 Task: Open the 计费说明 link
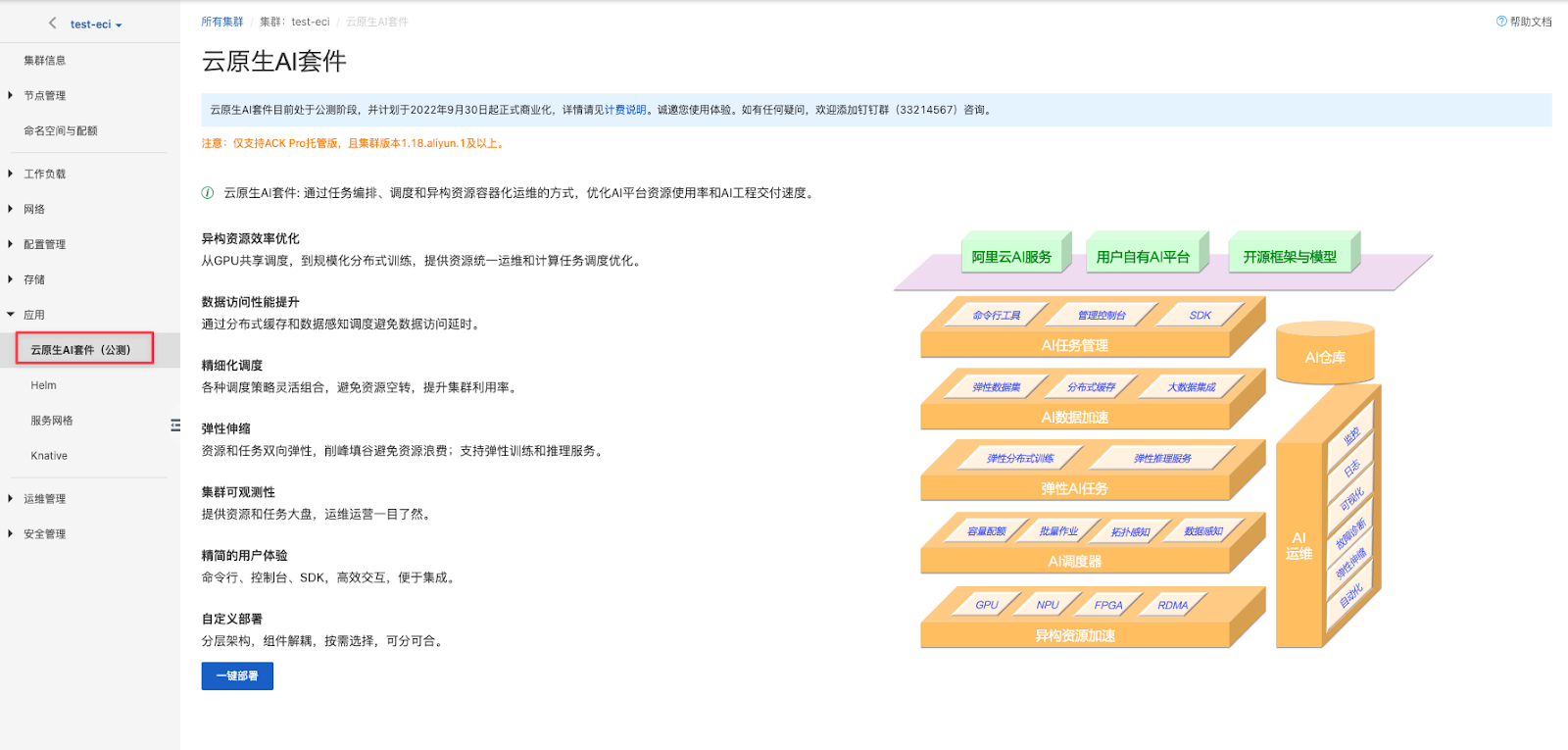tap(625, 110)
